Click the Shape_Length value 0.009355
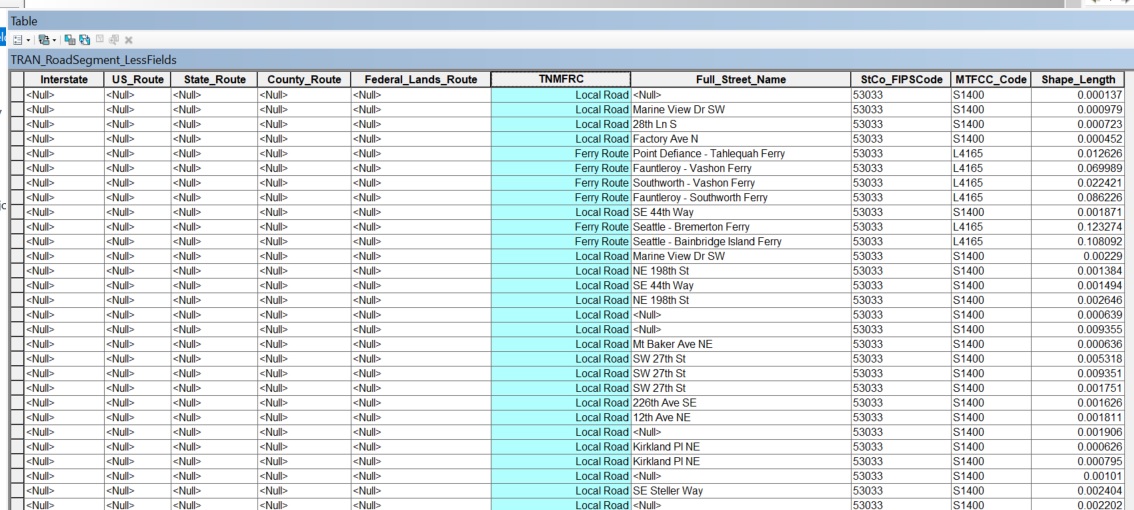This screenshot has width=1134, height=510. tap(1078, 329)
